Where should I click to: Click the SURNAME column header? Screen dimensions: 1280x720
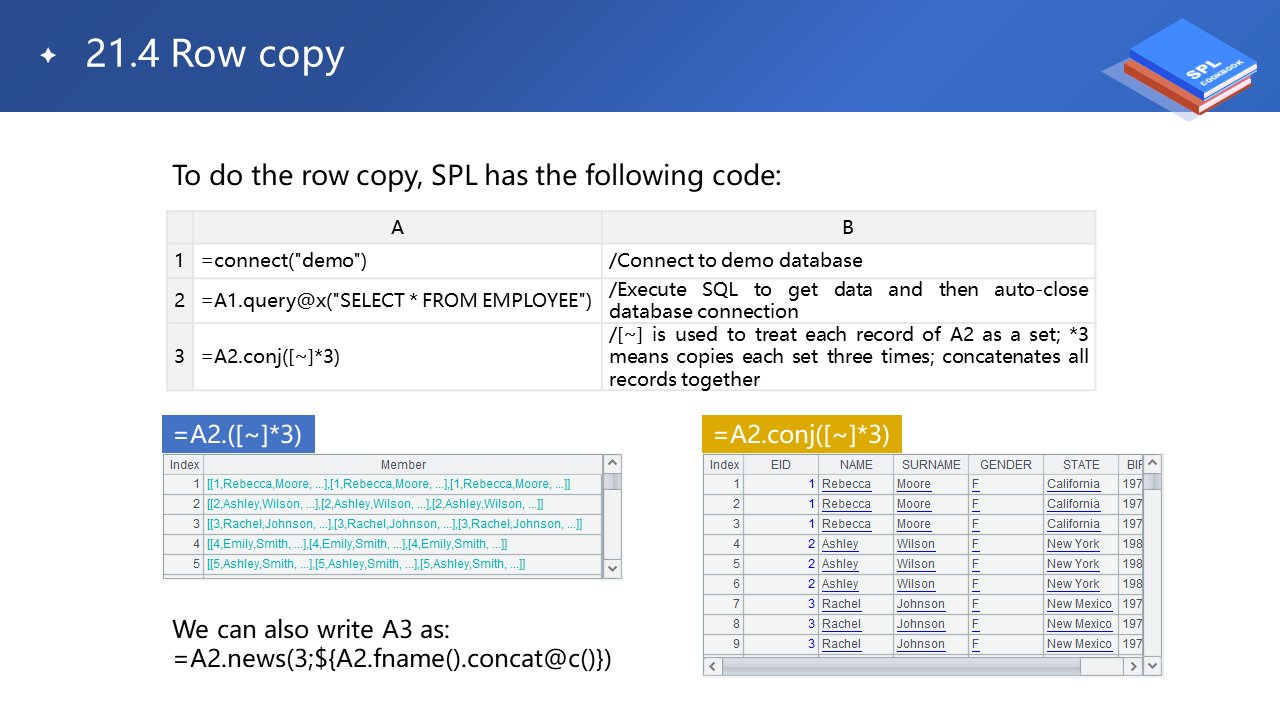931,465
